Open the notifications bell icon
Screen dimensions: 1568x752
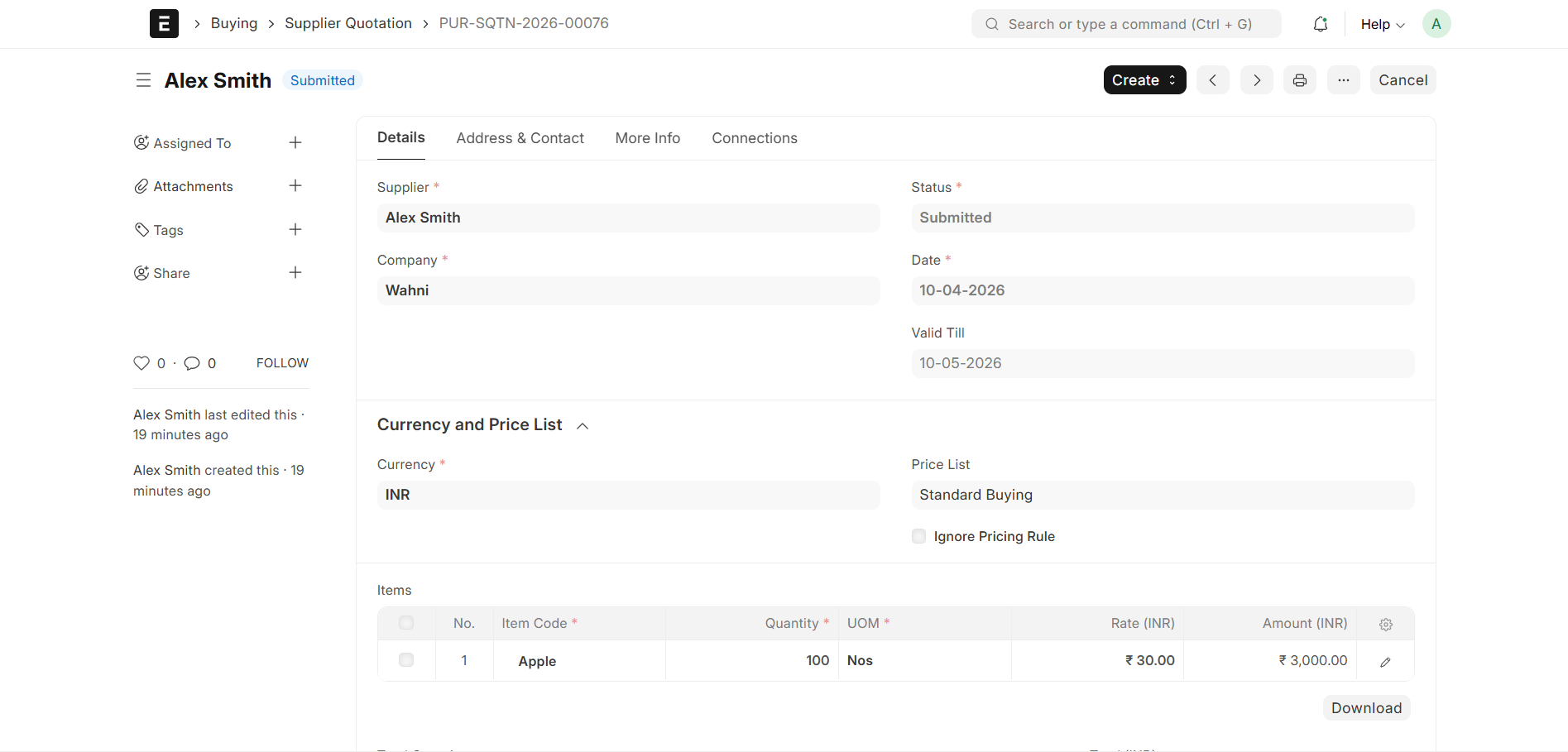(x=1321, y=24)
